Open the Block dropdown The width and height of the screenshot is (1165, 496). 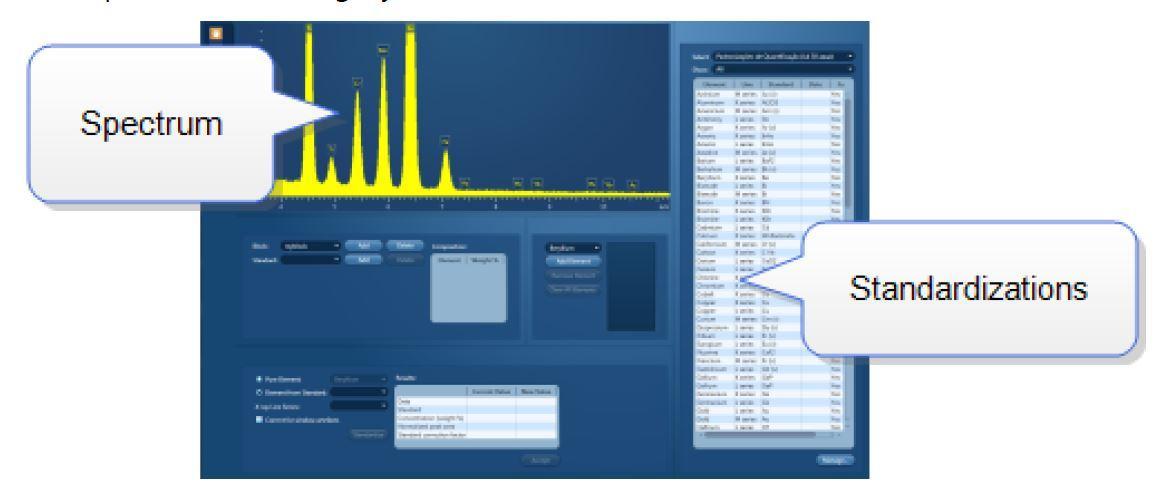click(309, 245)
